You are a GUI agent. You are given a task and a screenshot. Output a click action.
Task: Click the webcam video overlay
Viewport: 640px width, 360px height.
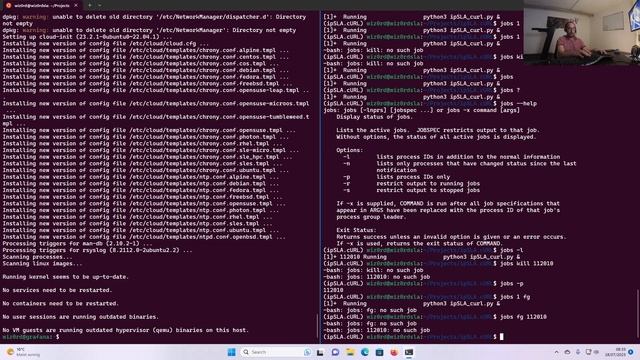(582, 32)
